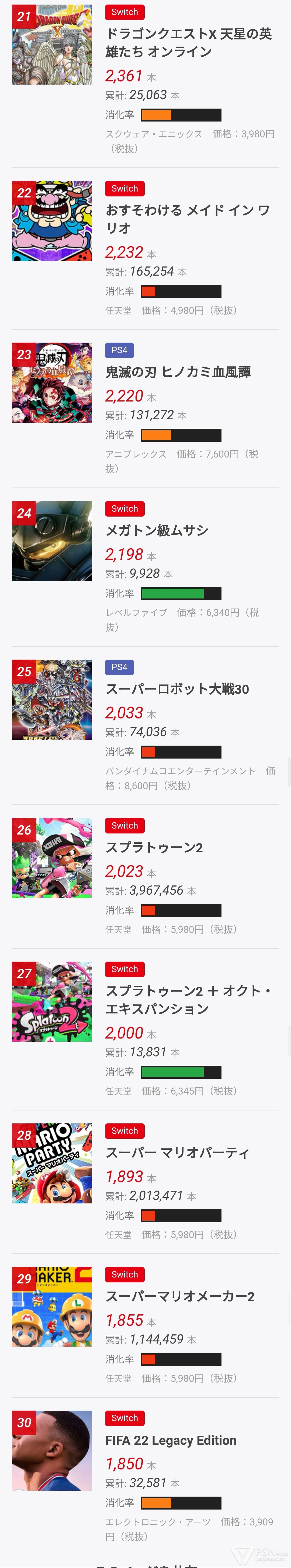The height and width of the screenshot is (1568, 291).
Task: Open the Dragon Quest X cover thumbnail
Action: [x=52, y=44]
